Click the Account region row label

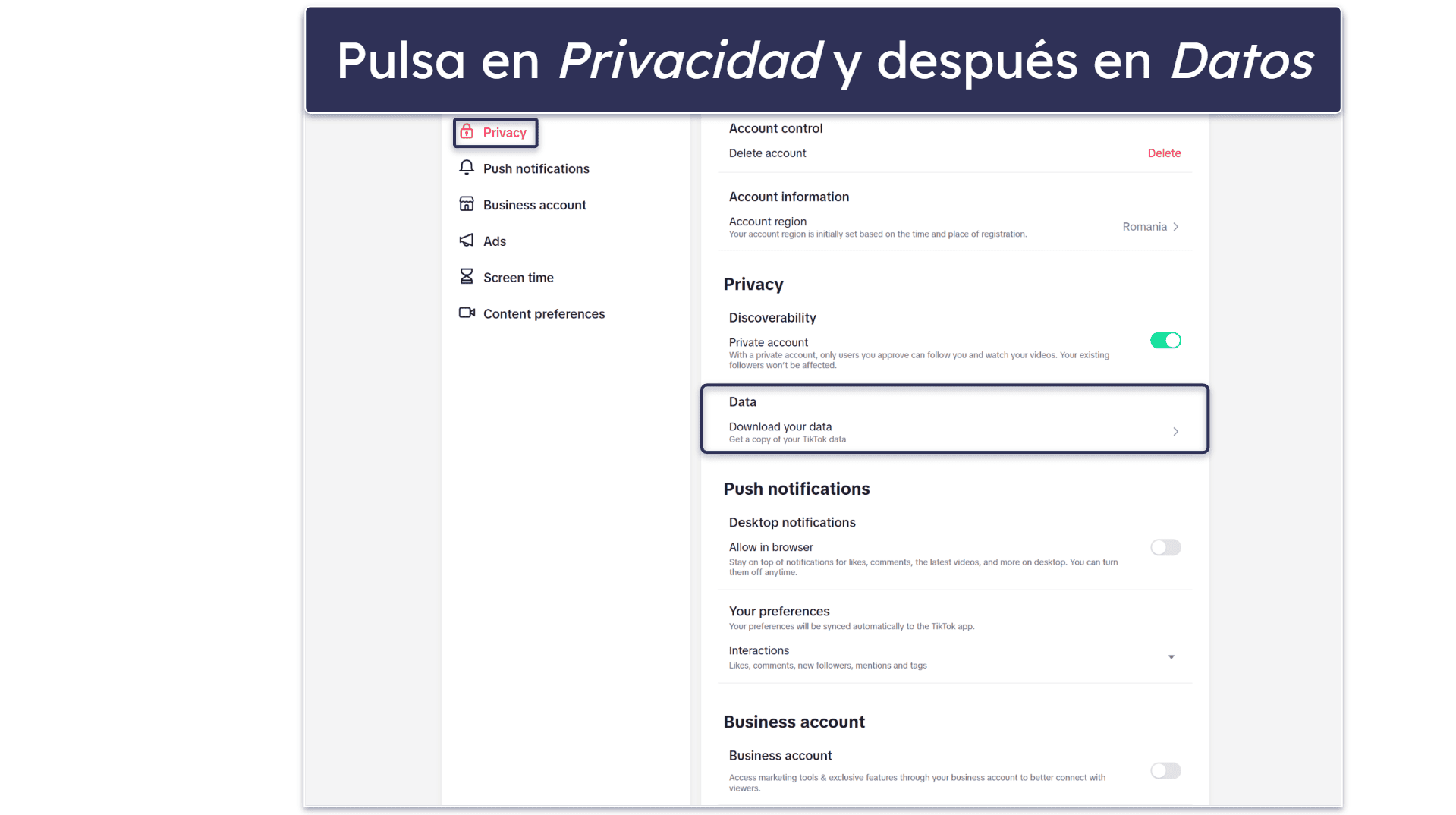pos(767,222)
